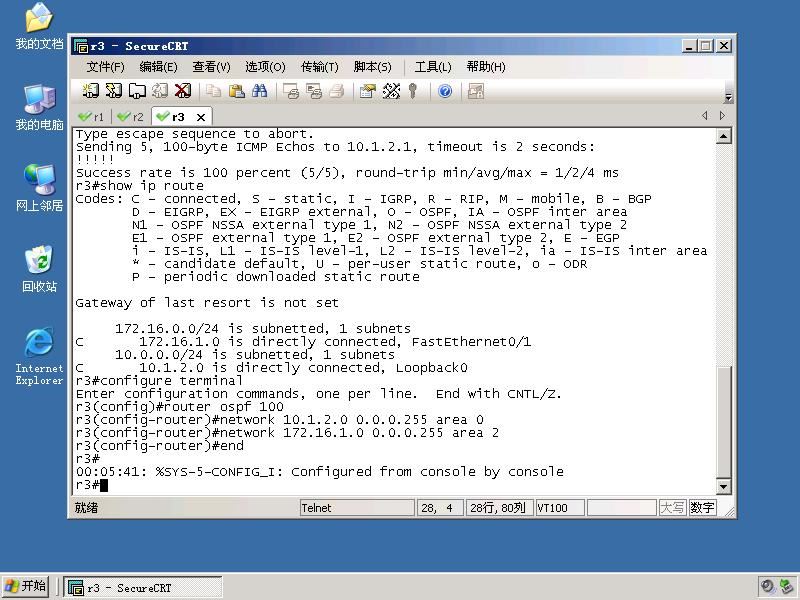Click the Quick Connect lightning icon

[x=114, y=91]
